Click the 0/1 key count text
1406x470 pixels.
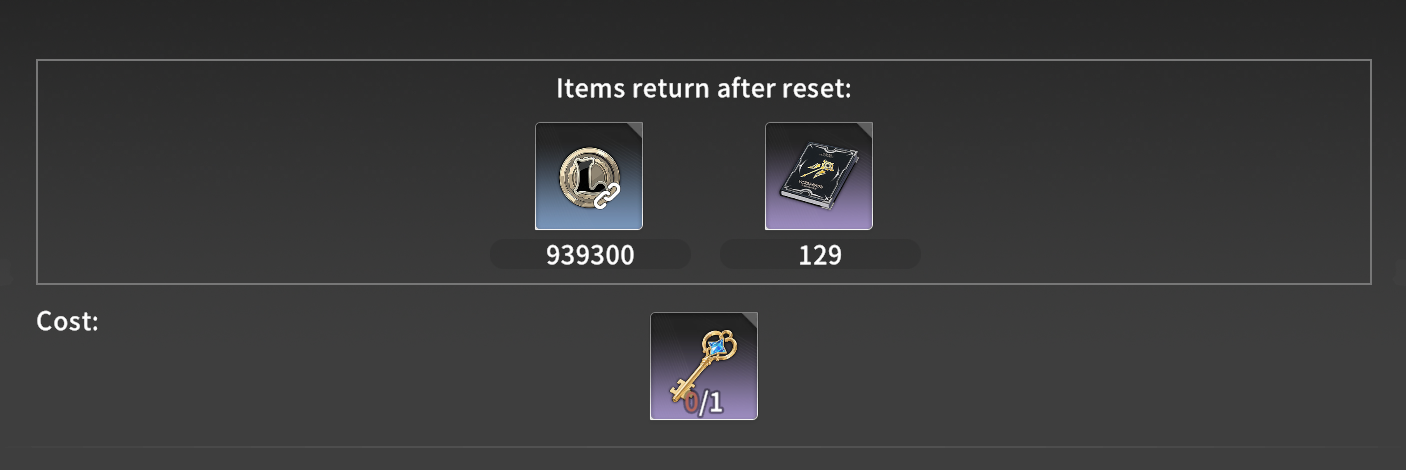[x=704, y=403]
